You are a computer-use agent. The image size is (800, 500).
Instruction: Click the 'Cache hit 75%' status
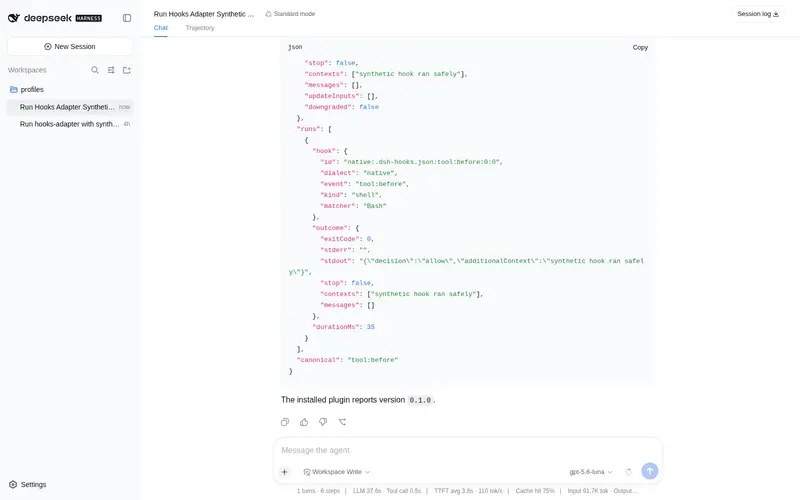coord(535,491)
